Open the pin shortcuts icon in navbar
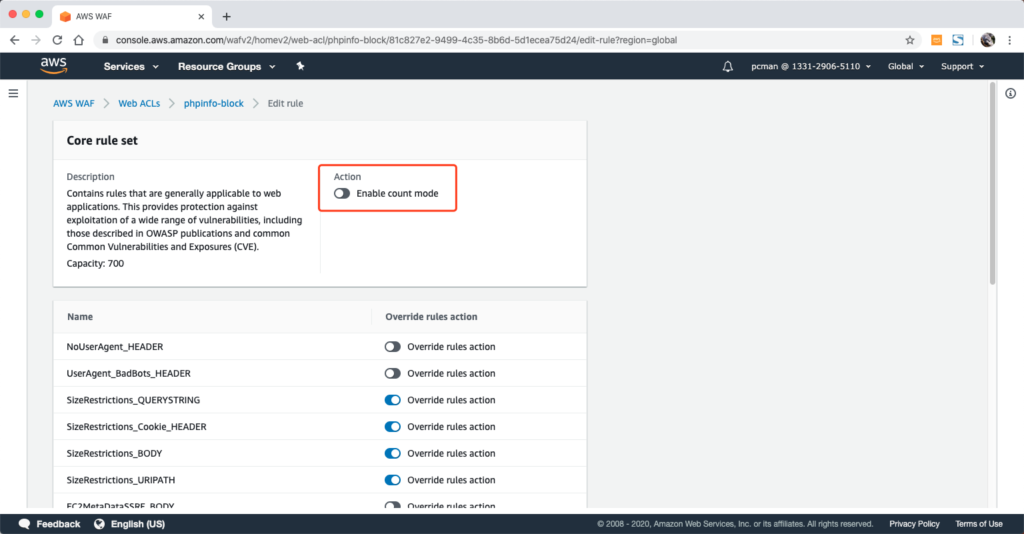 [x=300, y=67]
